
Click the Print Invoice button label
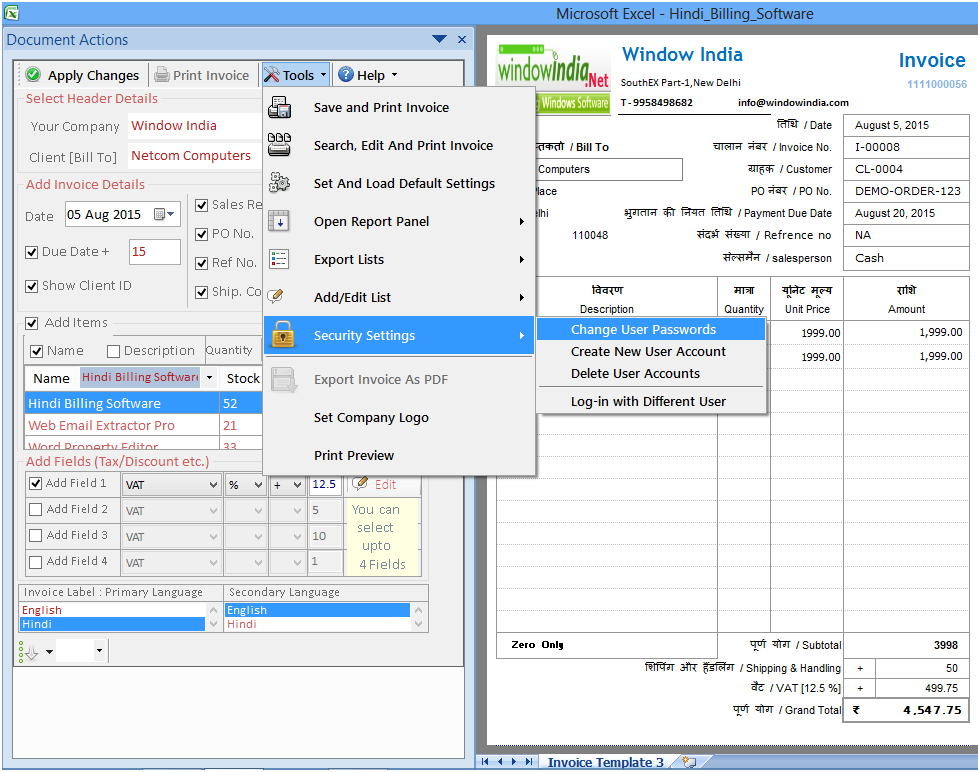coord(211,75)
